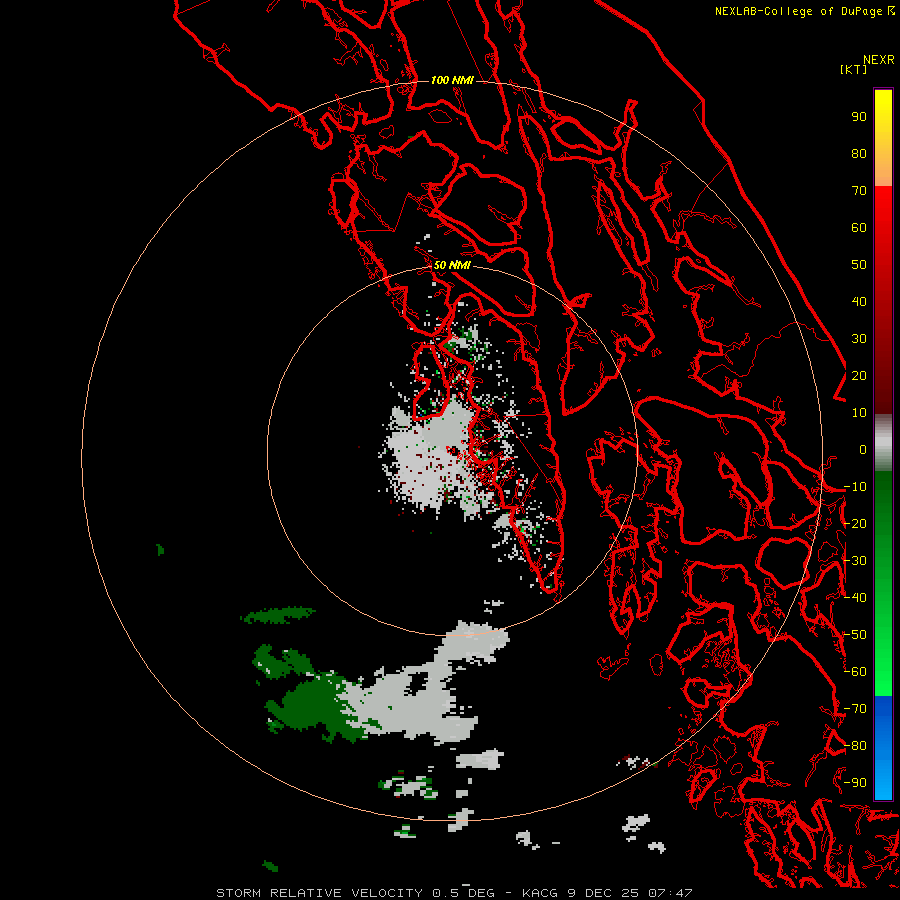Click the '-30' value on the velocity scale
The height and width of the screenshot is (900, 900).
(x=855, y=561)
